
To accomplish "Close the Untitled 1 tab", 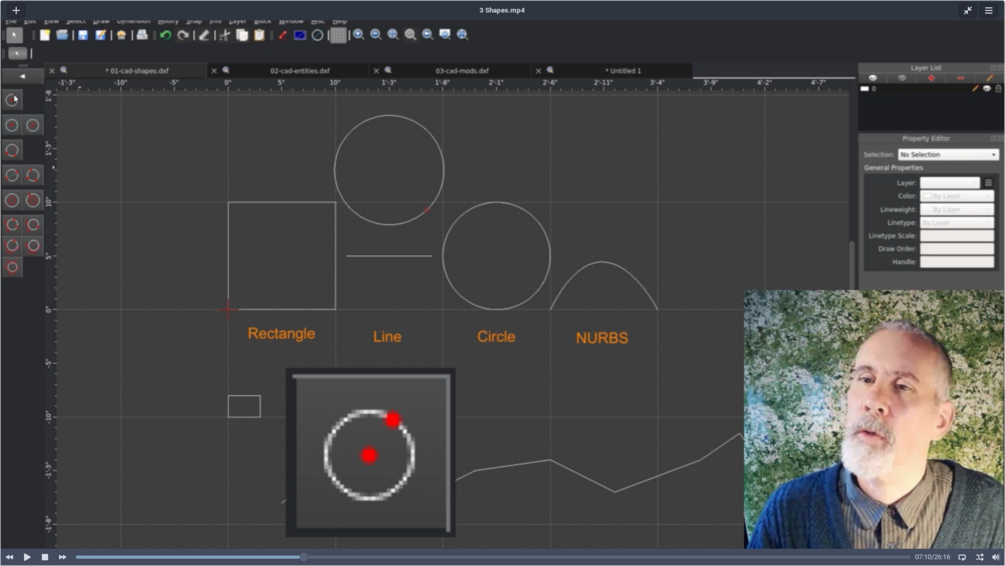I will (538, 71).
